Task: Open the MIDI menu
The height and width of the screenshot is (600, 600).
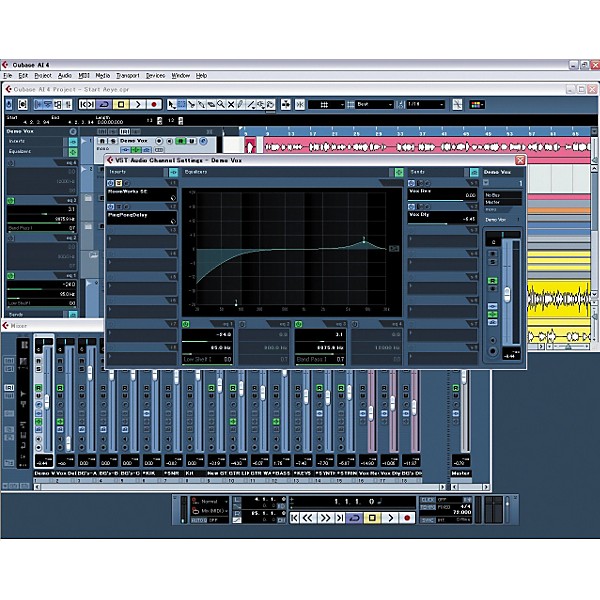Action: coord(84,76)
